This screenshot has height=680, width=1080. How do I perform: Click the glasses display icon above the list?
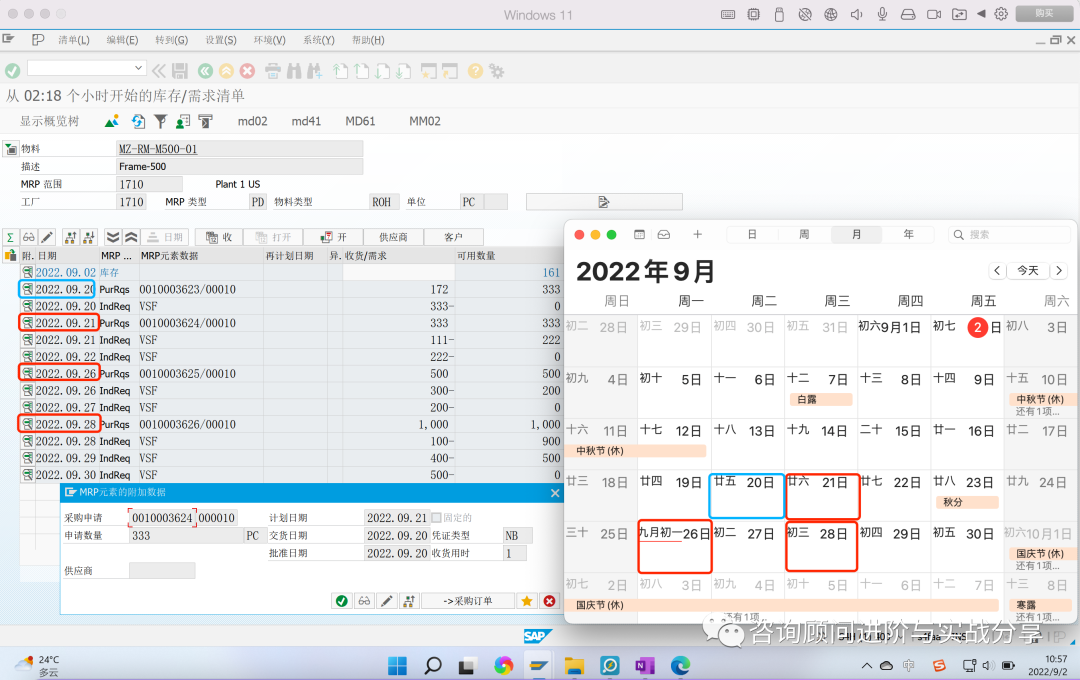28,237
